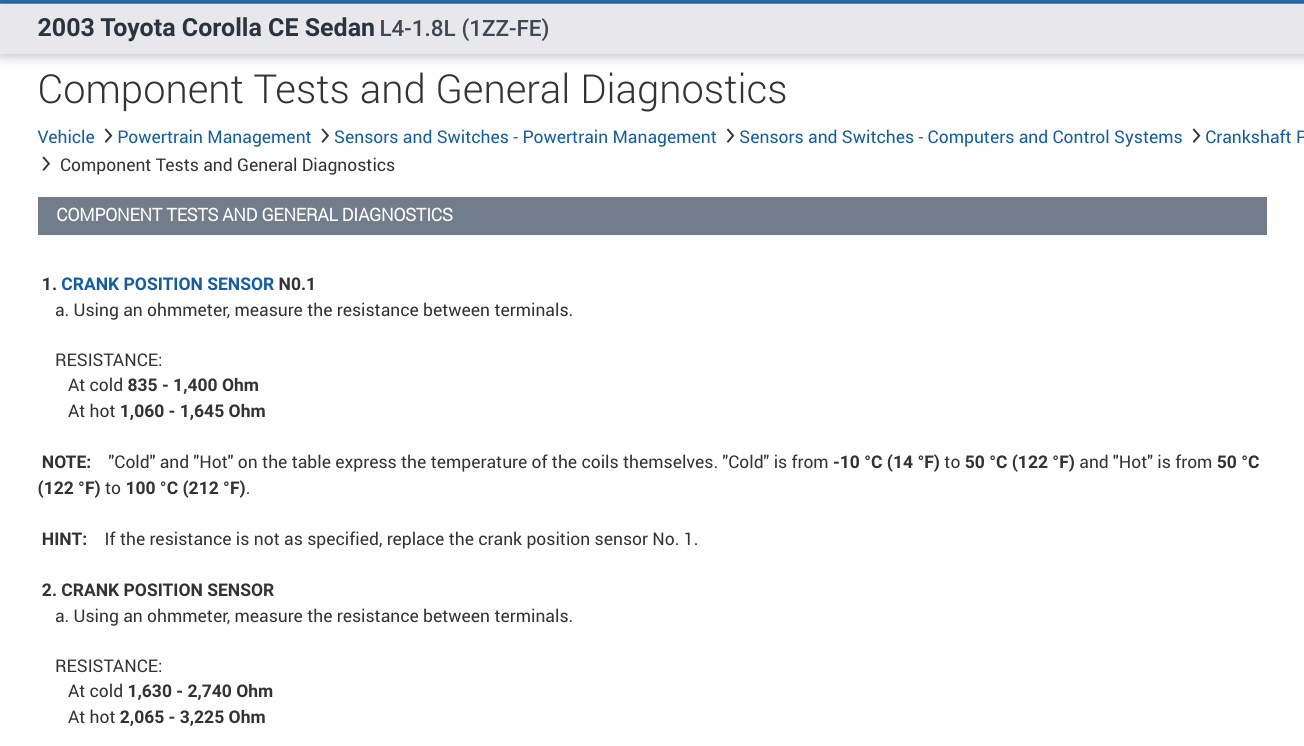This screenshot has height=746, width=1304.
Task: Click the hot resistance value 1,060 - 1,645 Ohm
Action: click(x=193, y=411)
